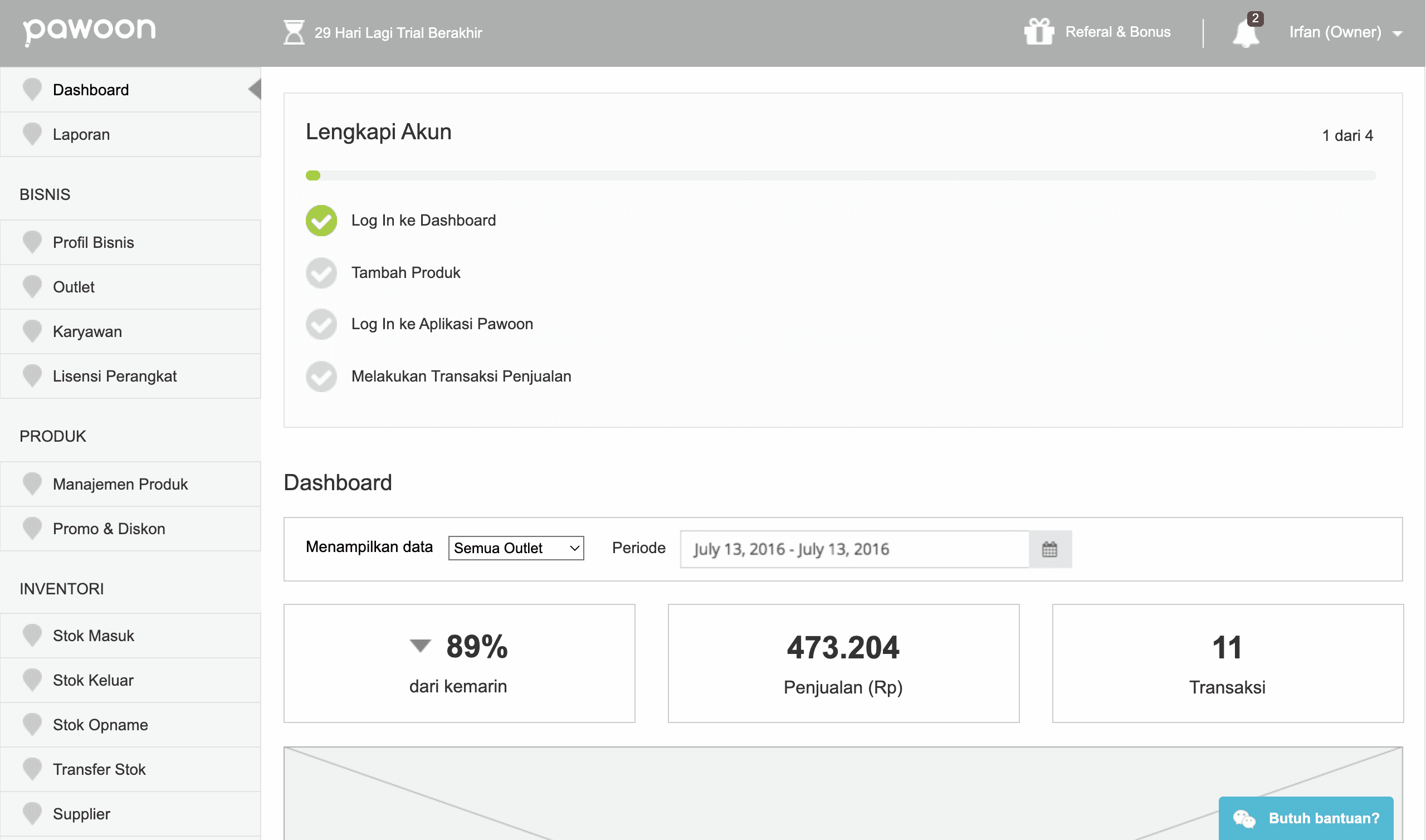Click Melakukan Transaksi Penjualan step
The width and height of the screenshot is (1426, 840).
pyautogui.click(x=461, y=377)
